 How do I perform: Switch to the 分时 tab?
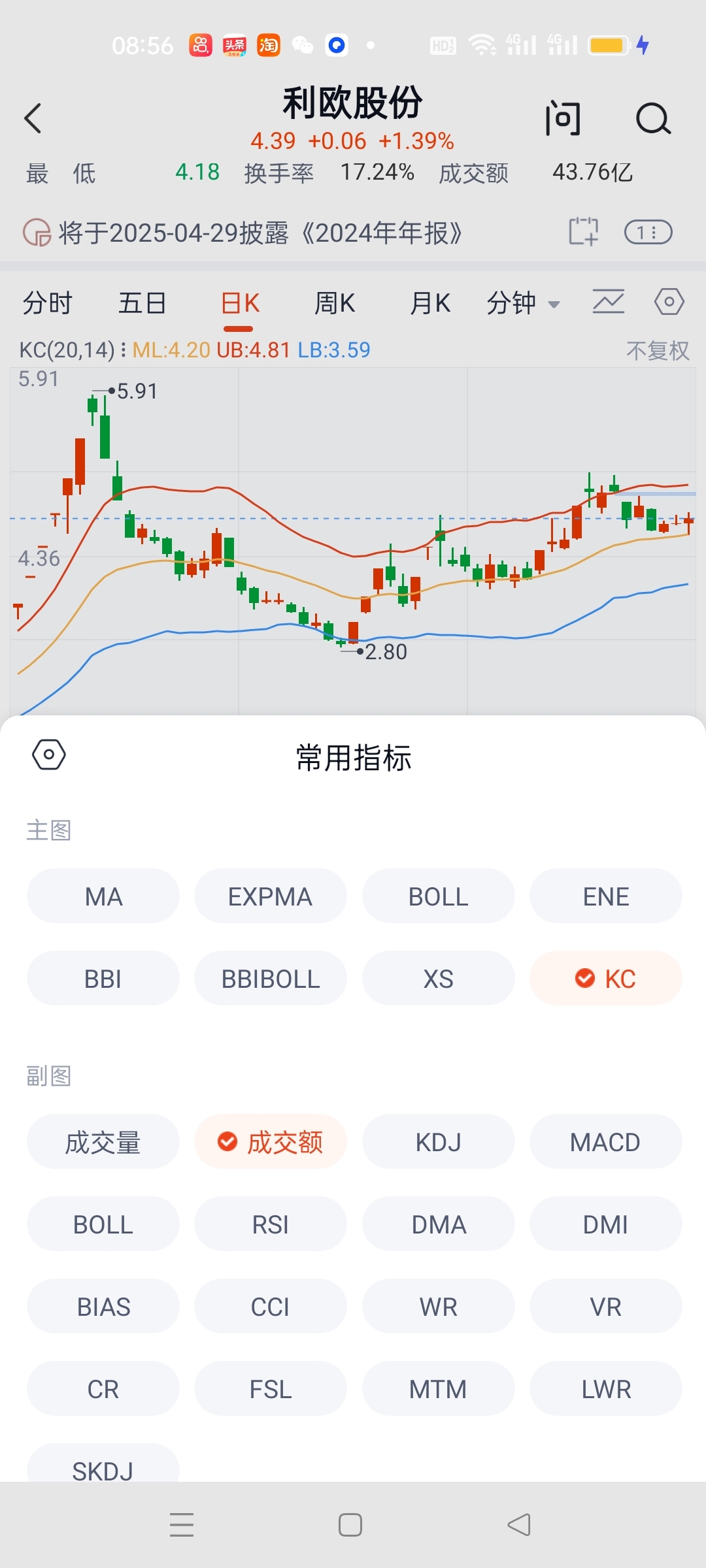(x=48, y=303)
